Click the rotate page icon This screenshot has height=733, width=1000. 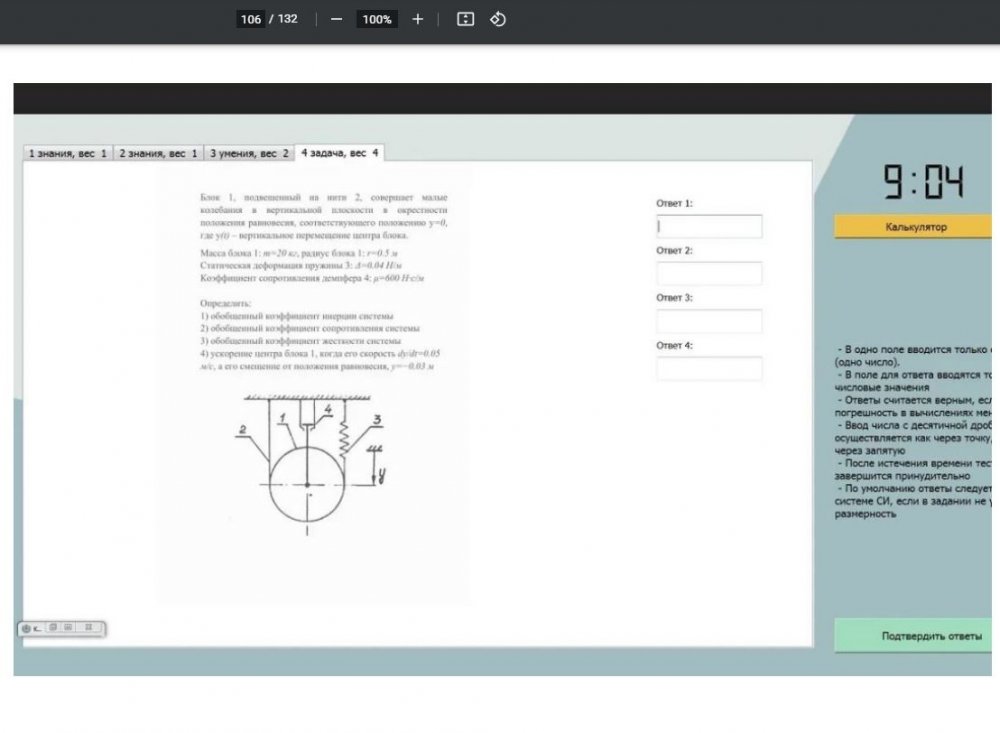coord(497,19)
